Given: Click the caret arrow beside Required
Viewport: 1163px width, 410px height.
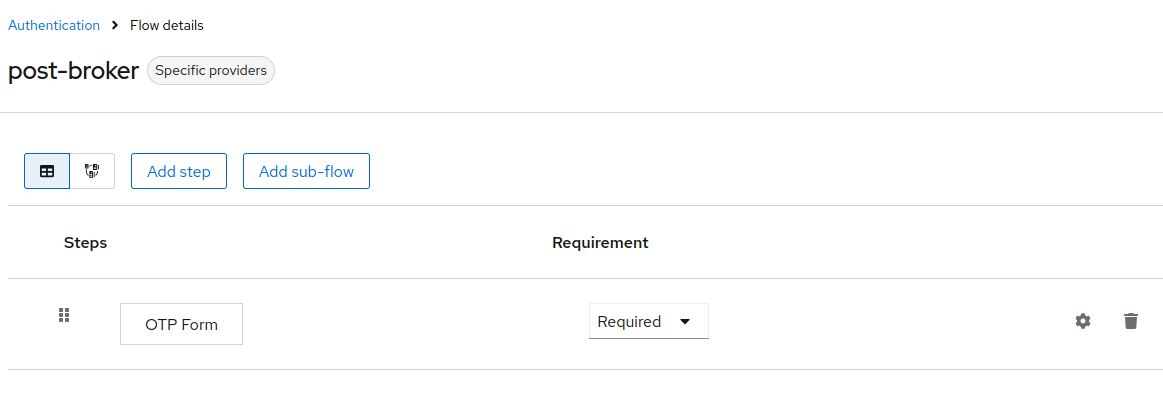Looking at the screenshot, I should (685, 322).
